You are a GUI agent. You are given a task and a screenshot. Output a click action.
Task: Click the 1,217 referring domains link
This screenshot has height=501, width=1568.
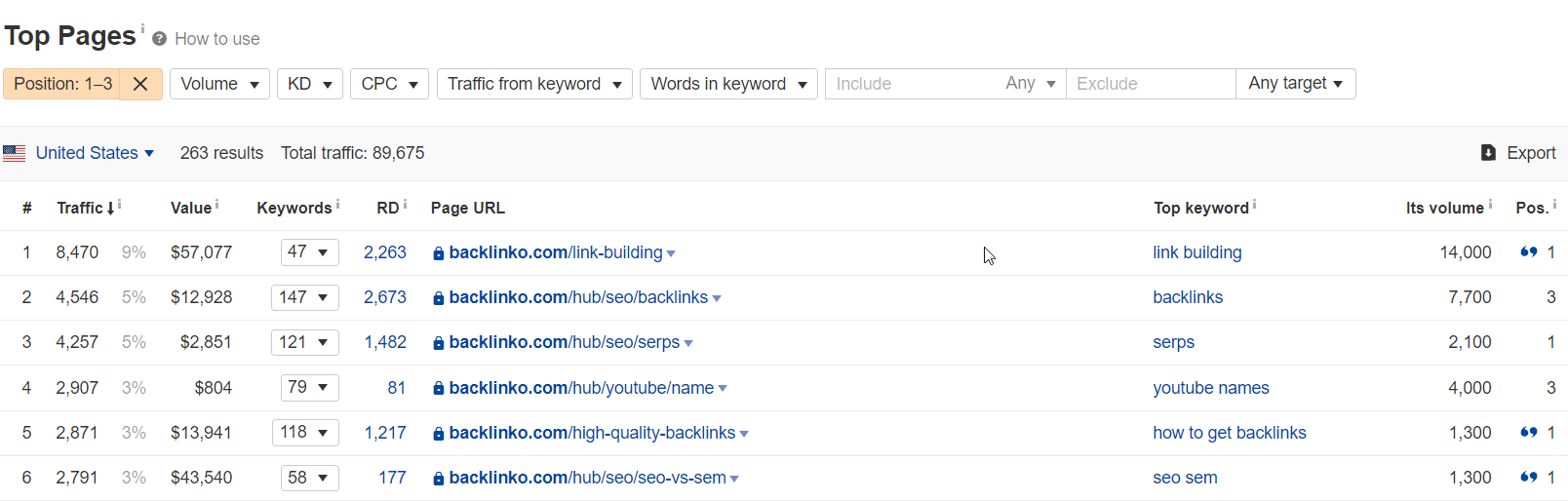(x=385, y=433)
